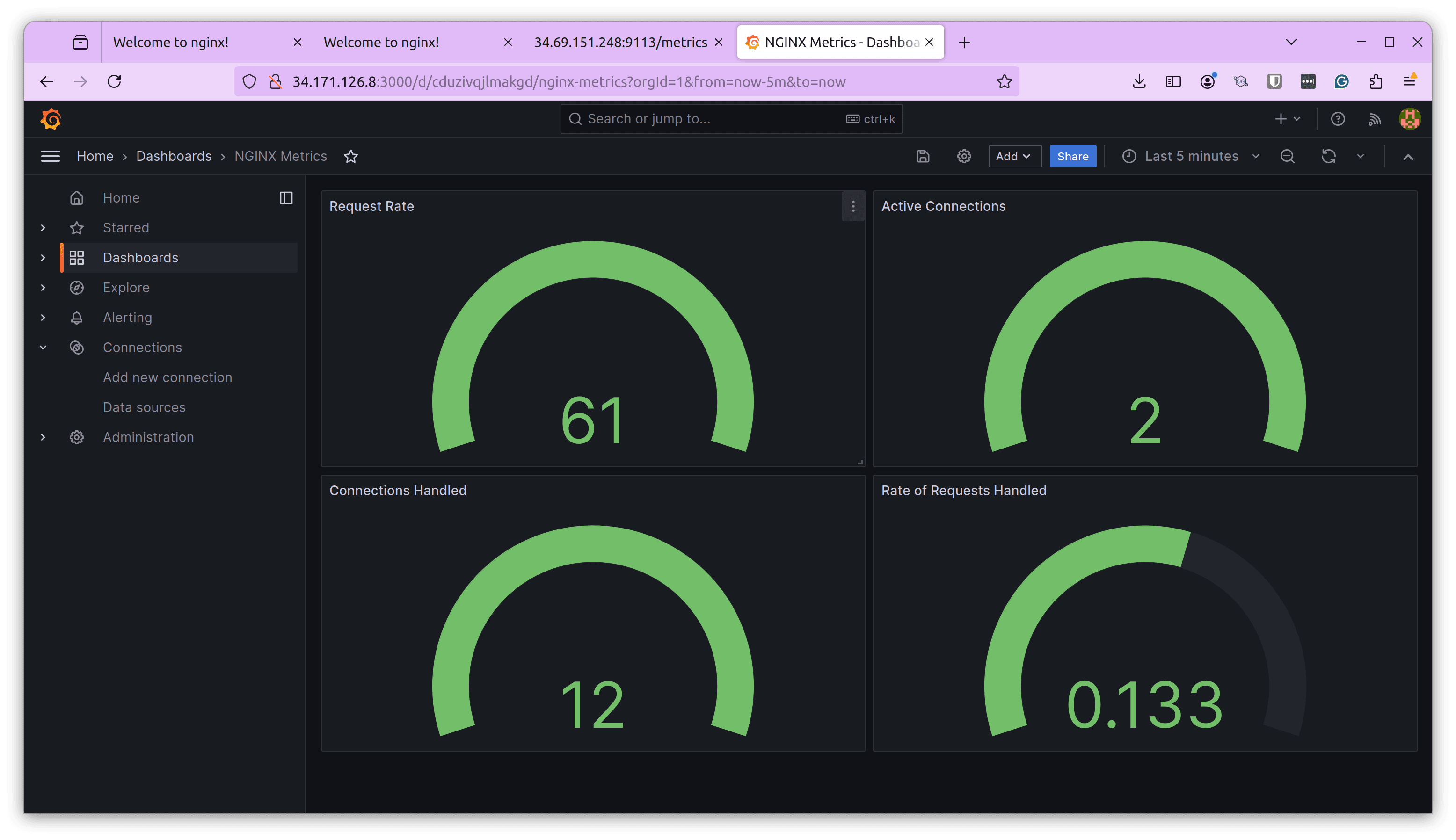The width and height of the screenshot is (1456, 840).
Task: Click the Administration gear icon
Action: pyautogui.click(x=77, y=438)
